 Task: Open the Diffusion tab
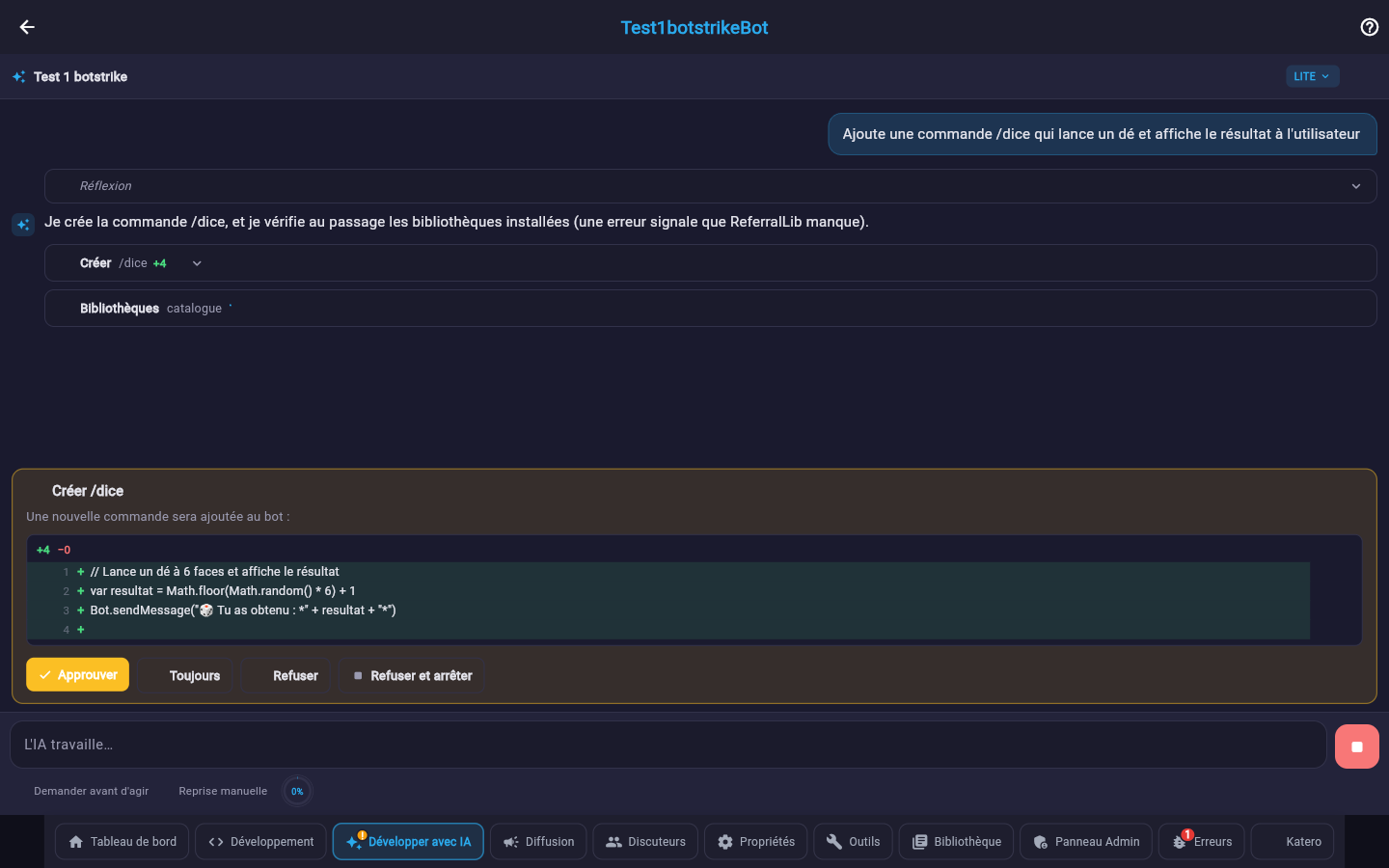538,842
